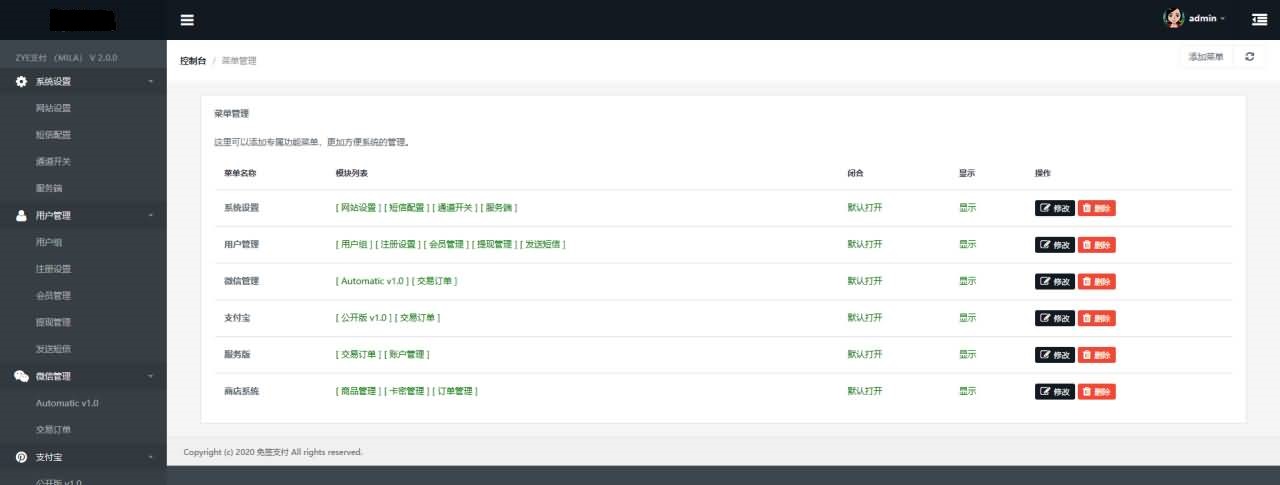Collapse the 微信管理 sidebar group using its arrow
The width and height of the screenshot is (1280, 485).
tap(151, 376)
